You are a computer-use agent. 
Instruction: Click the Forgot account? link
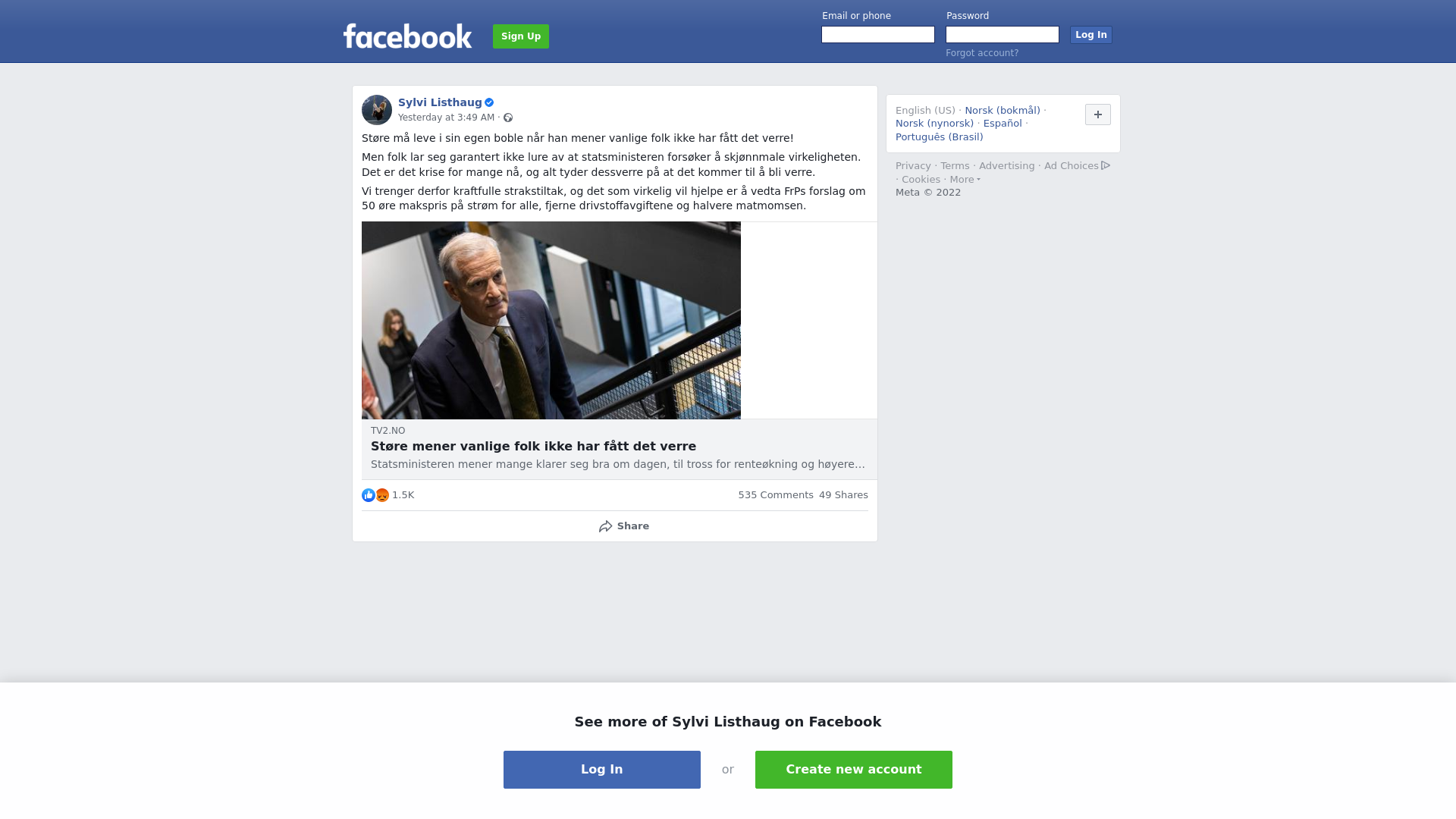982,53
